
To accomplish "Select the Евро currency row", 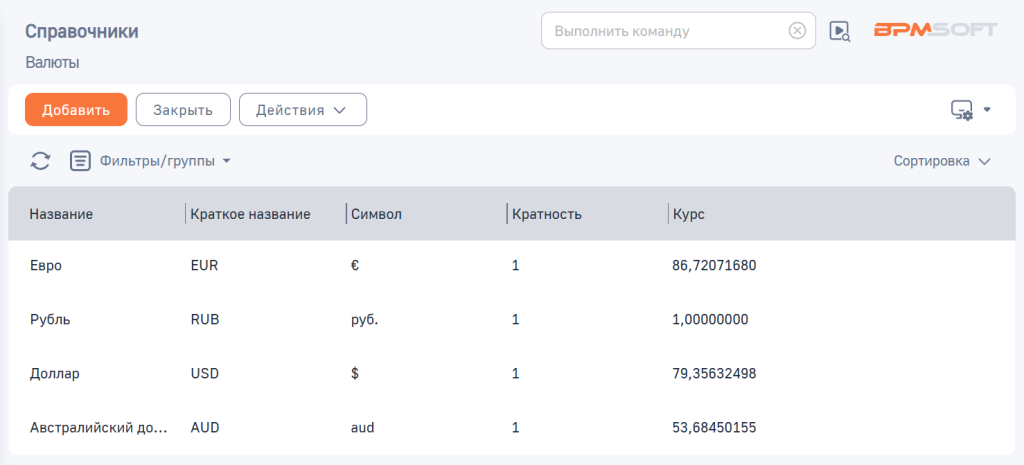I will 45,266.
